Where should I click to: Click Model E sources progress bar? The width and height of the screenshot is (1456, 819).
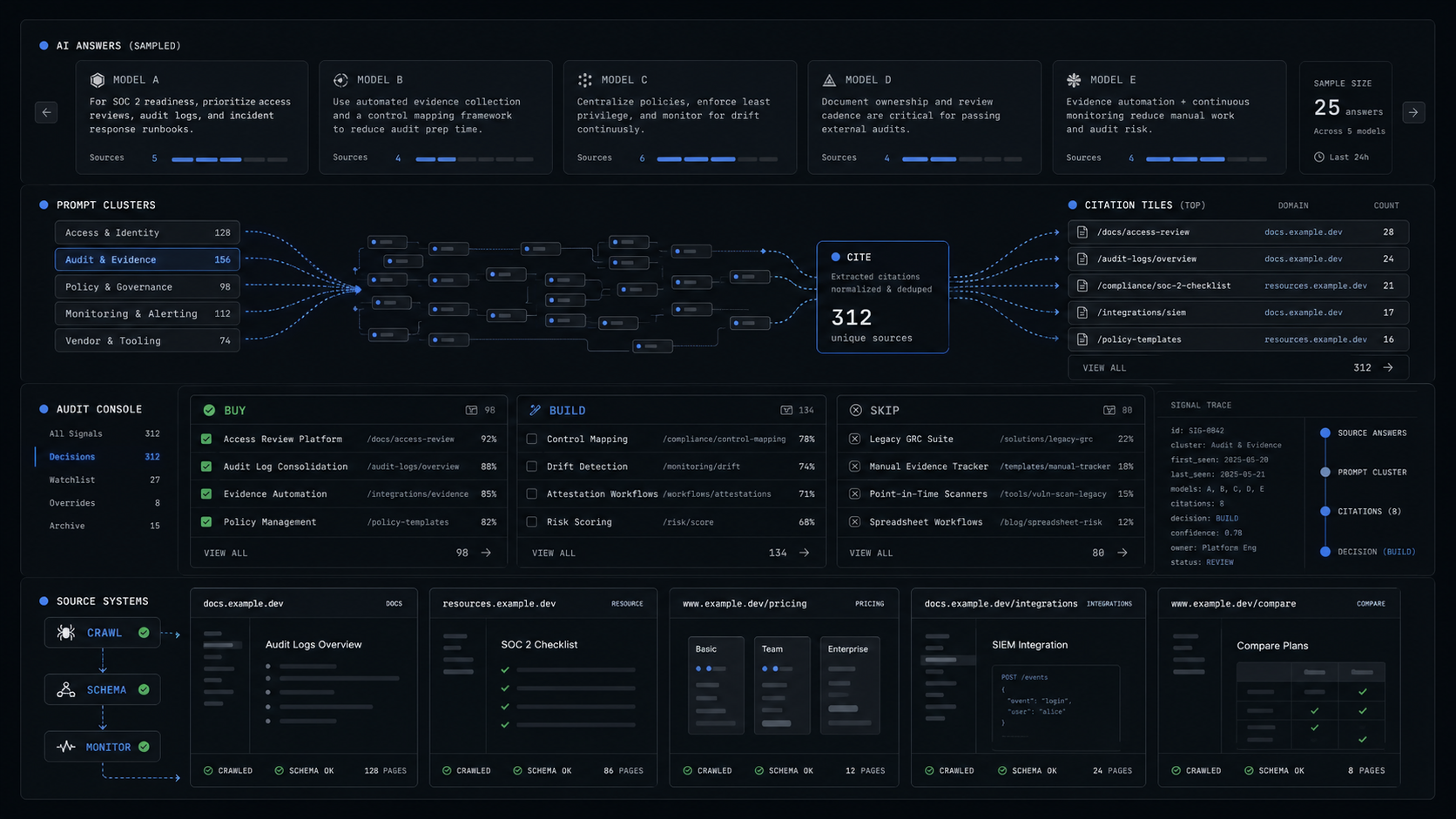(1206, 159)
